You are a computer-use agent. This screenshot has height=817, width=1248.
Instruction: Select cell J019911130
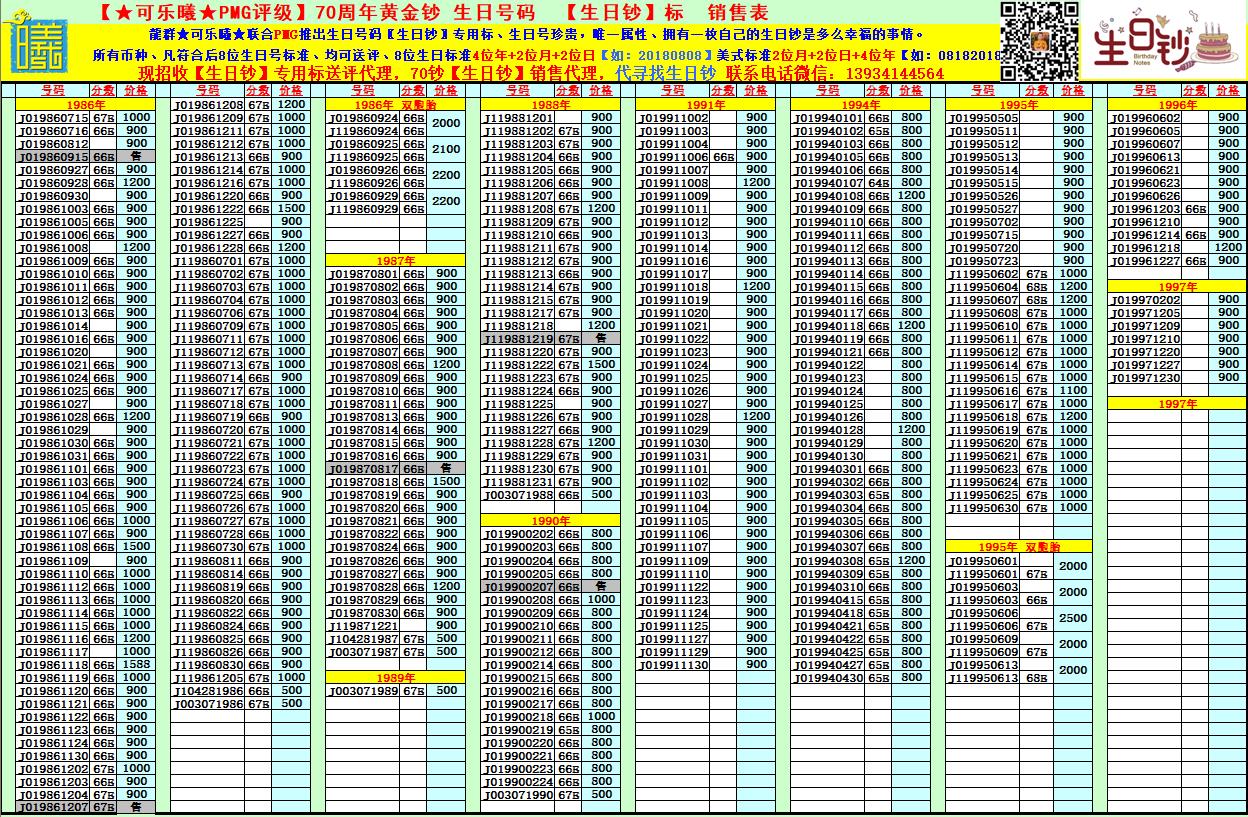coord(674,664)
